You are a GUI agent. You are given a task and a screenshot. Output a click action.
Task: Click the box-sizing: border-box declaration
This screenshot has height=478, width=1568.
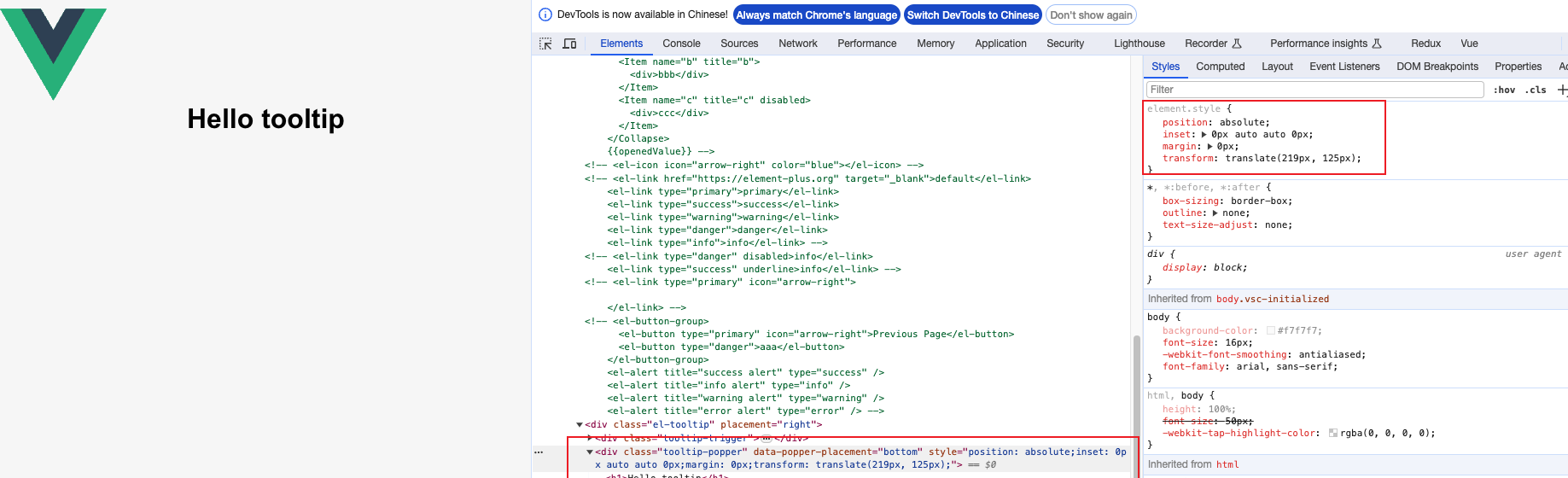pos(1227,201)
